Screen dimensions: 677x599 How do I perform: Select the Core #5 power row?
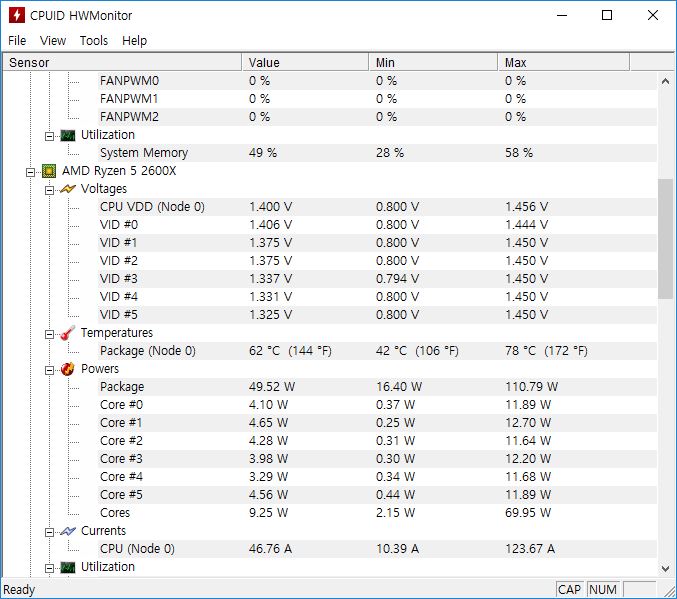tap(378, 494)
